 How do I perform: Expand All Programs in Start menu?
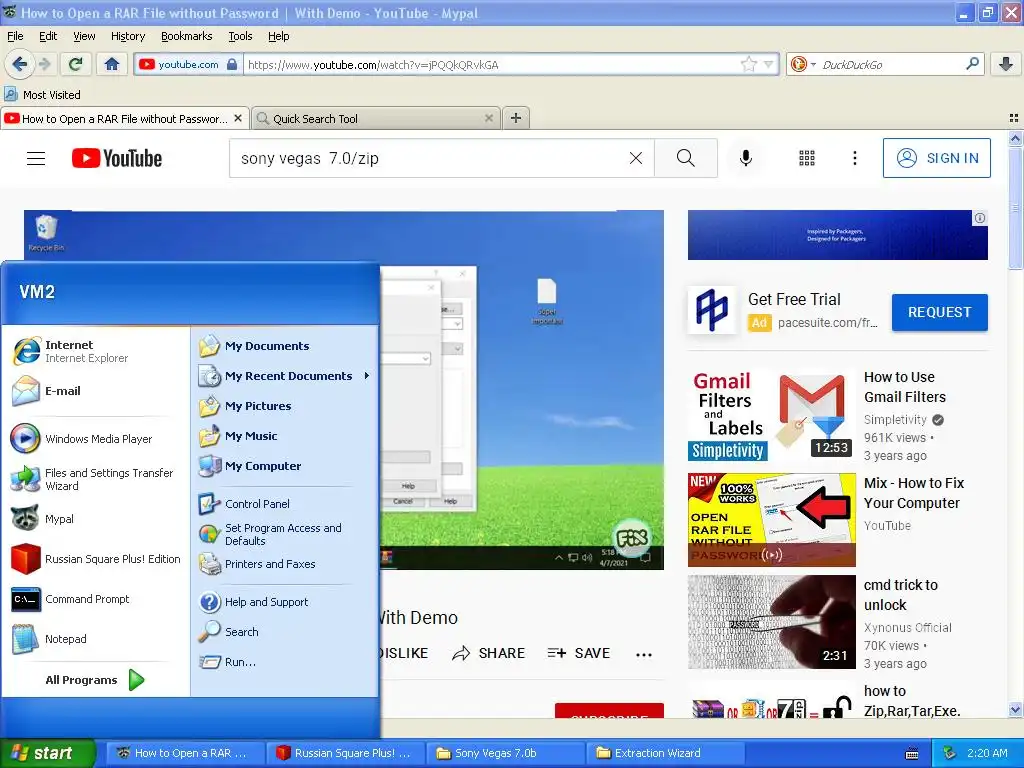pos(94,680)
